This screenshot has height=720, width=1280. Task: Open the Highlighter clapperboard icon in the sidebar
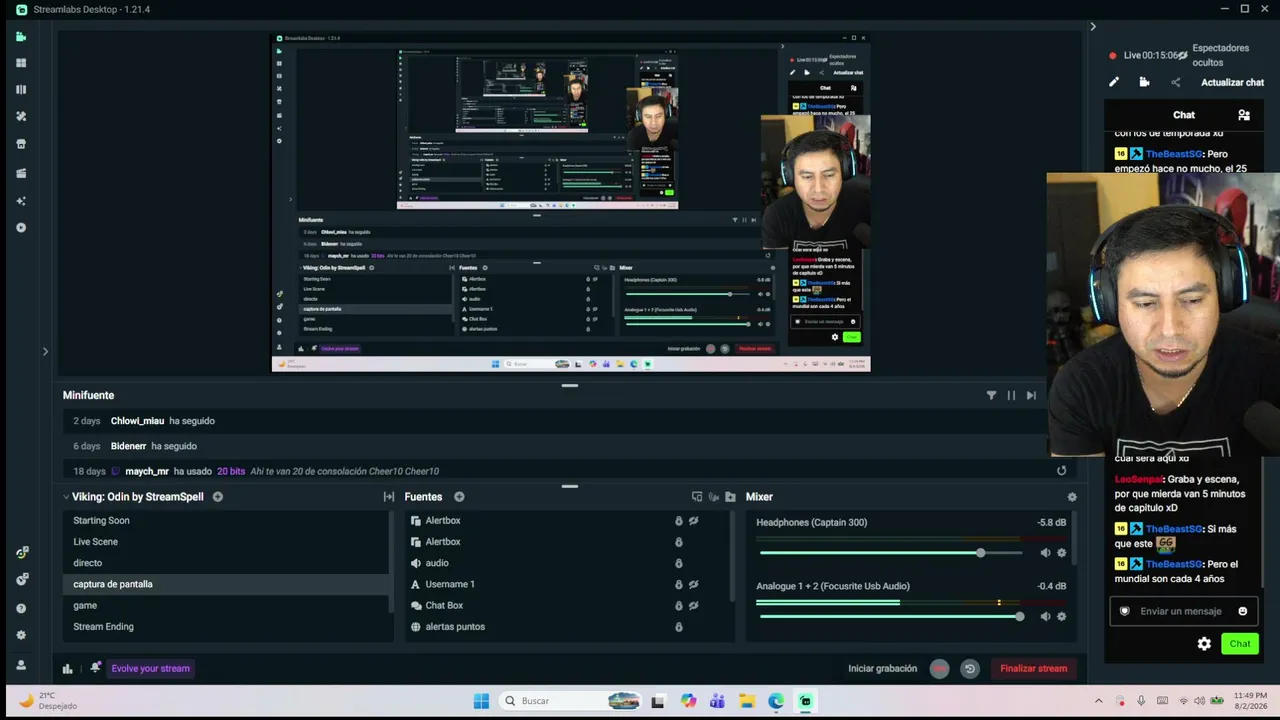tap(21, 173)
